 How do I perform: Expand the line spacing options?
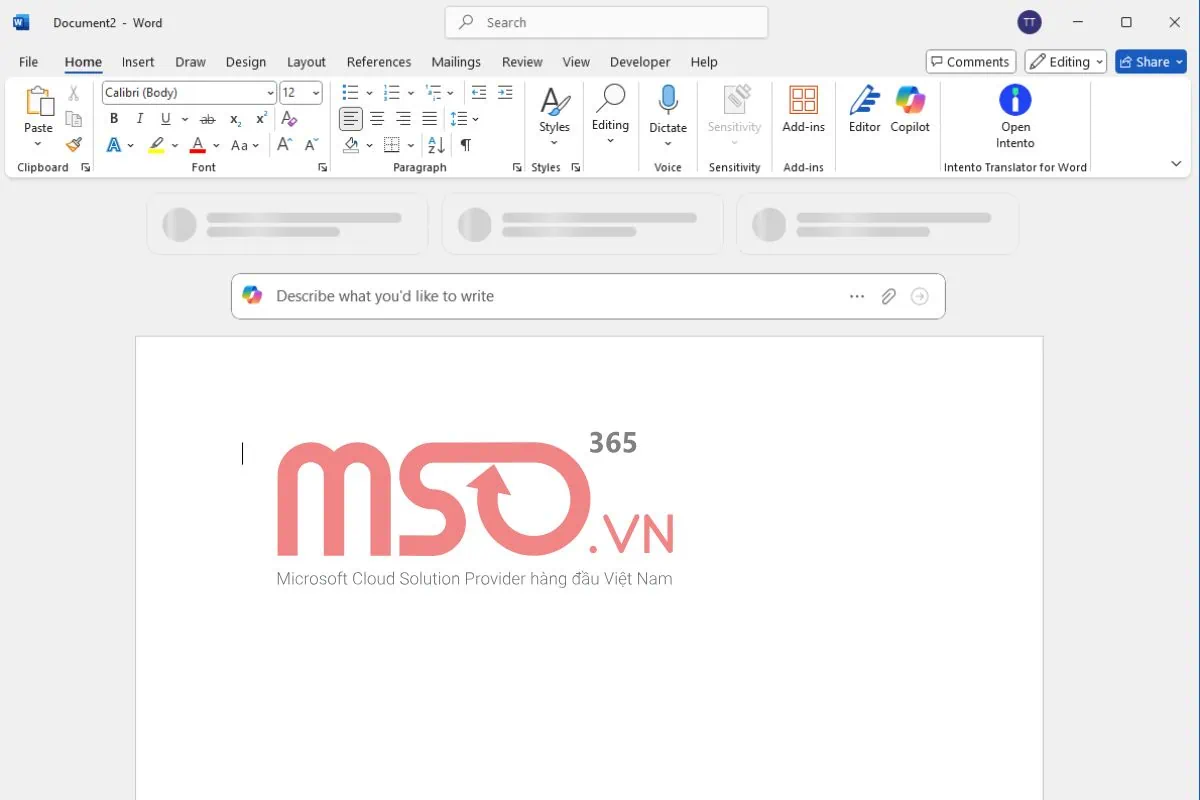(x=463, y=118)
